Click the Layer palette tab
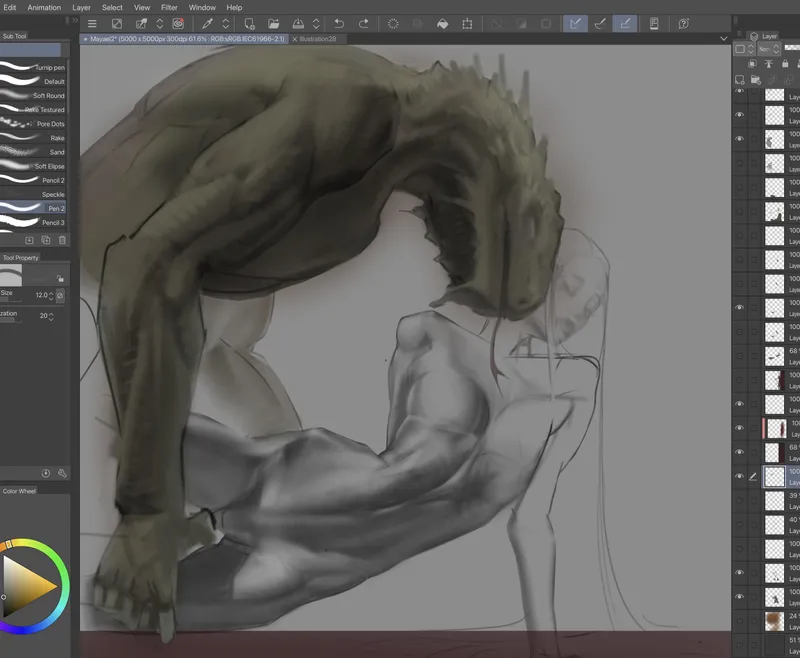The image size is (800, 658). point(765,36)
